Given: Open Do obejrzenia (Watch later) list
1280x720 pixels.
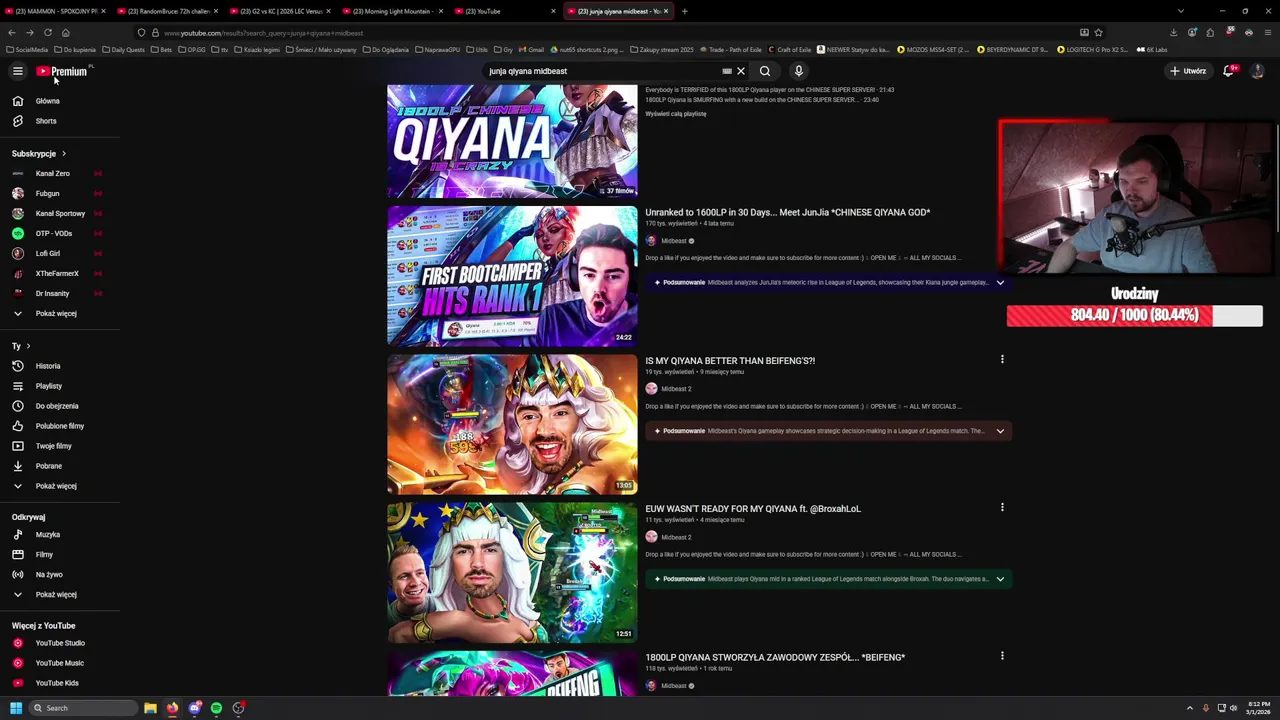Looking at the screenshot, I should (57, 406).
